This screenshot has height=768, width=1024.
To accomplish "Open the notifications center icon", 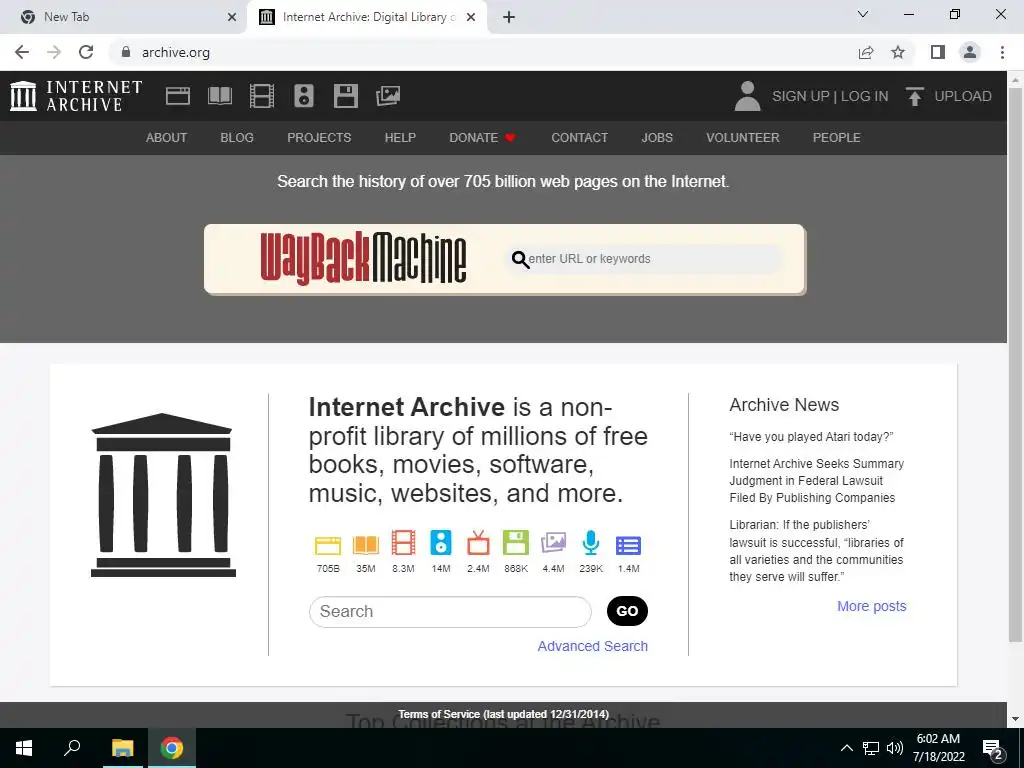I will [993, 748].
